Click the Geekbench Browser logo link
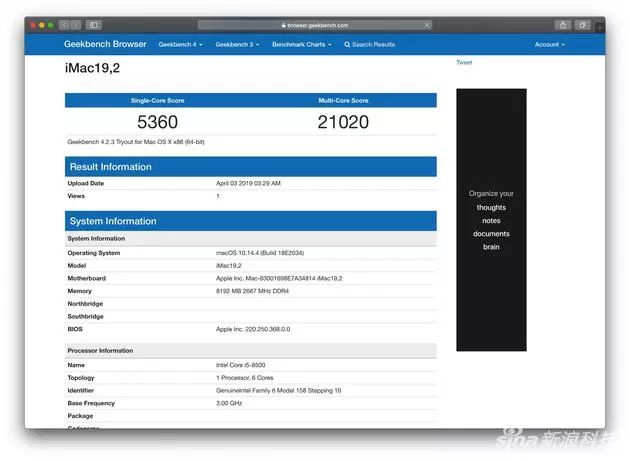This screenshot has height=461, width=630. [105, 44]
